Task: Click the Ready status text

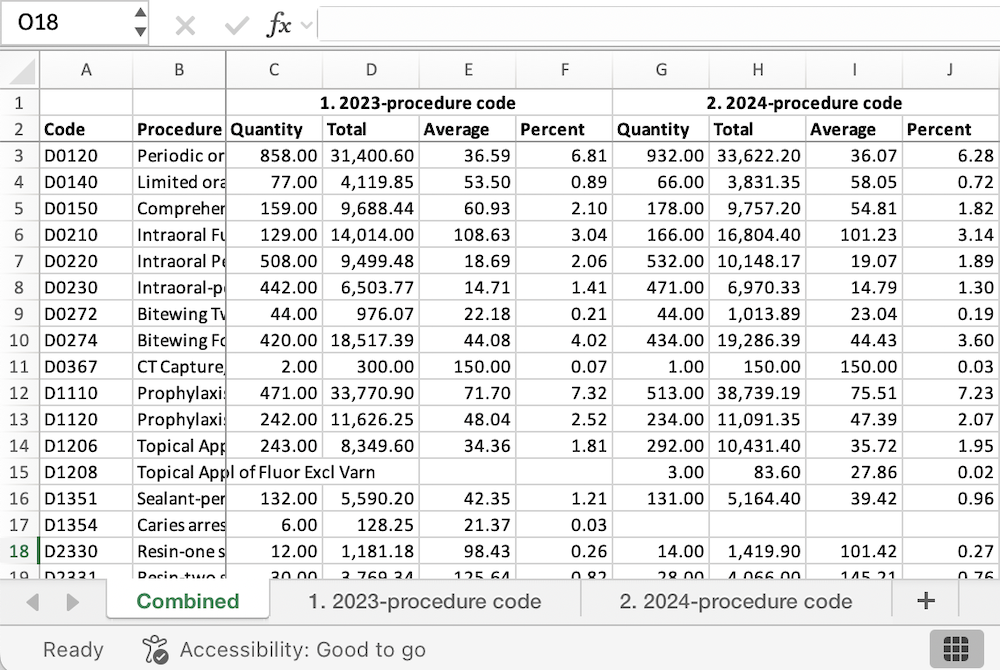Action: pyautogui.click(x=73, y=650)
